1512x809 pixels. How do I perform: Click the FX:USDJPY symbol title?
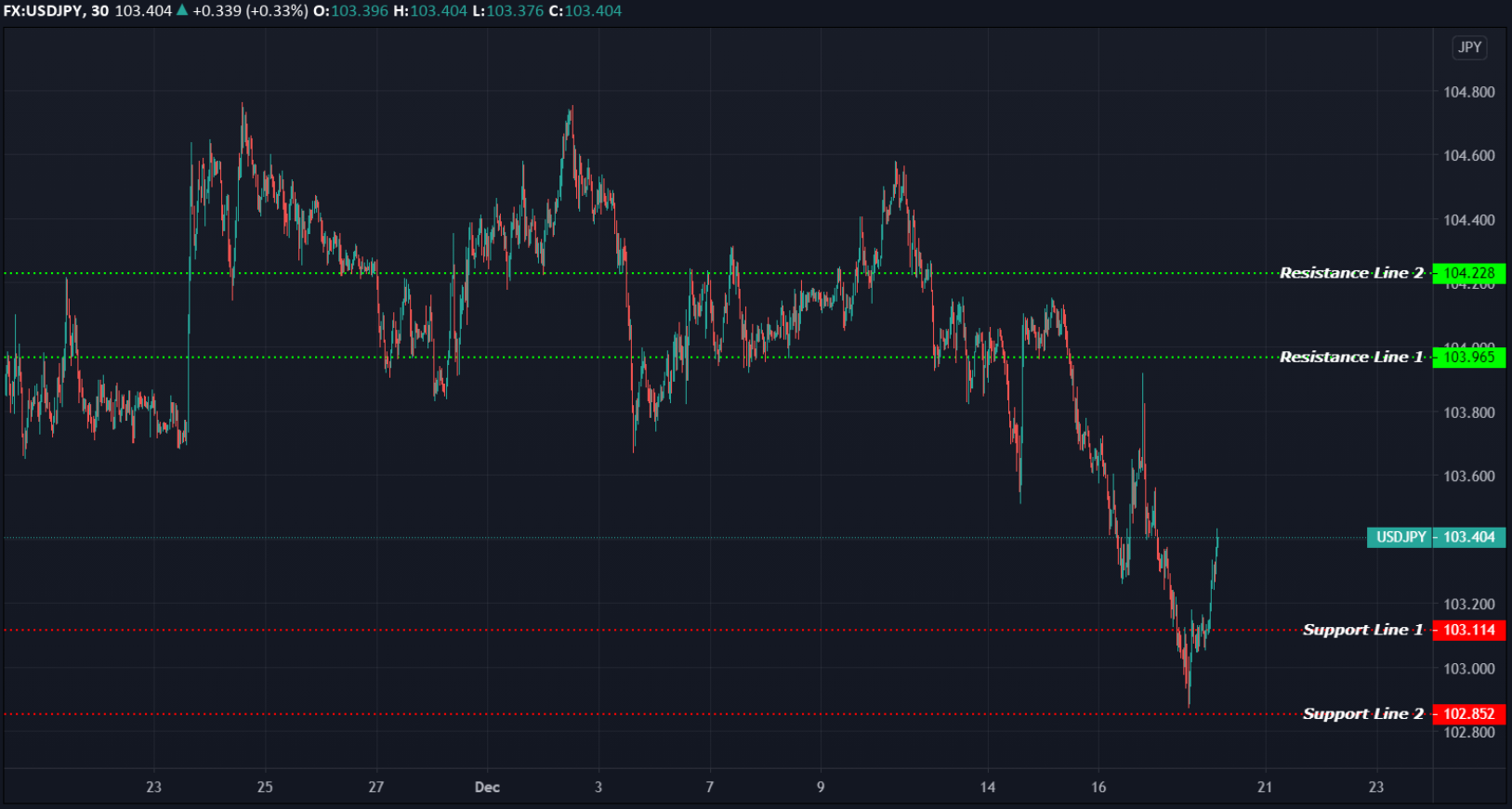[x=44, y=11]
